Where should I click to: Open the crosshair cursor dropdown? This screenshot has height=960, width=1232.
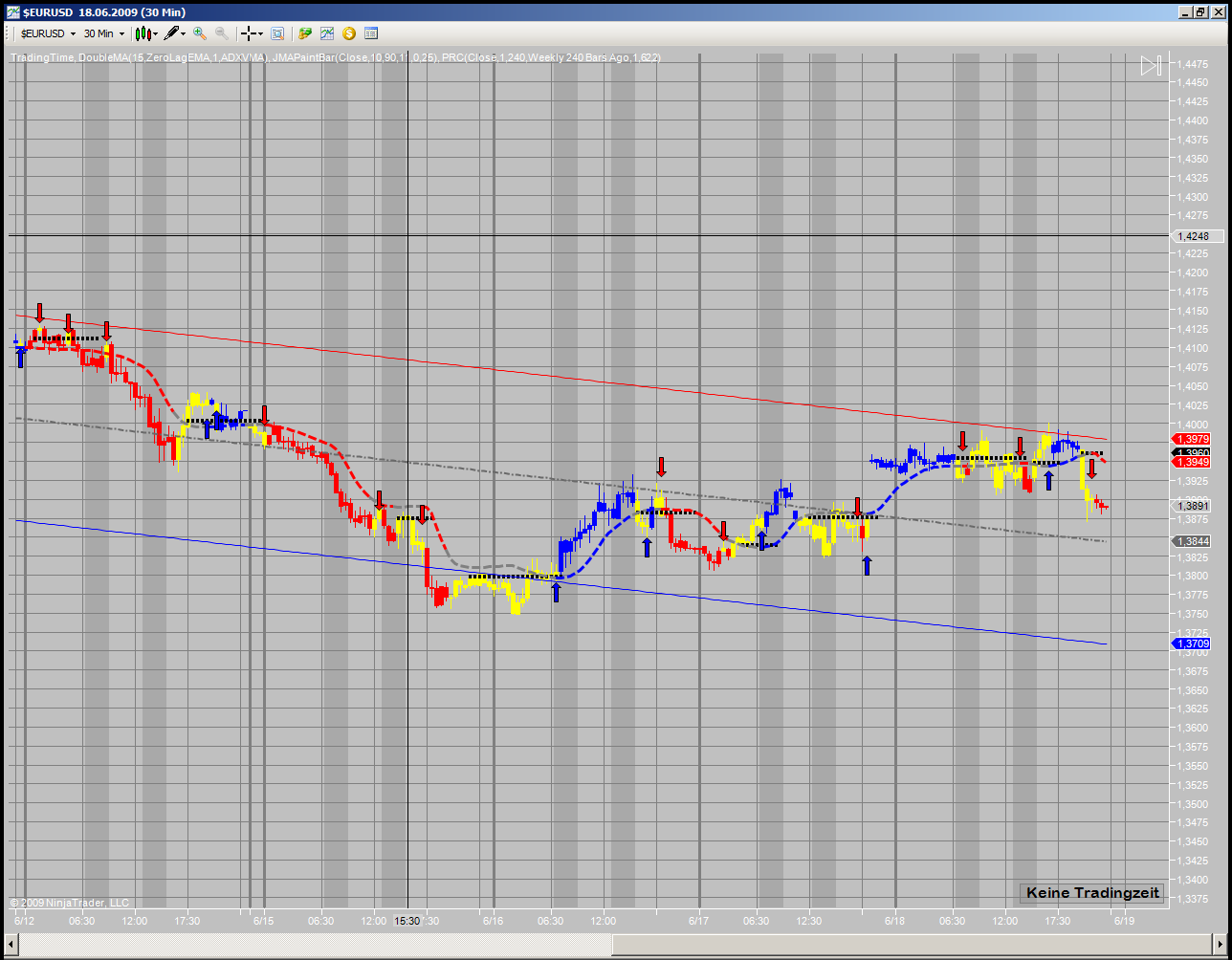(x=252, y=33)
